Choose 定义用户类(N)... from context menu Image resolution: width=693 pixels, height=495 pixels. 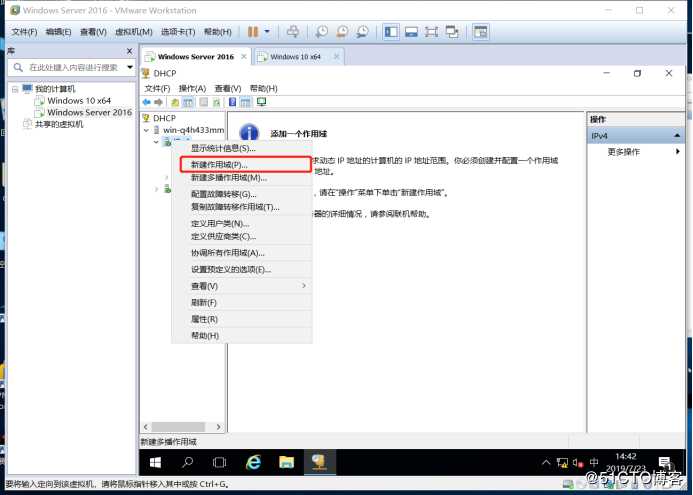[x=242, y=223]
